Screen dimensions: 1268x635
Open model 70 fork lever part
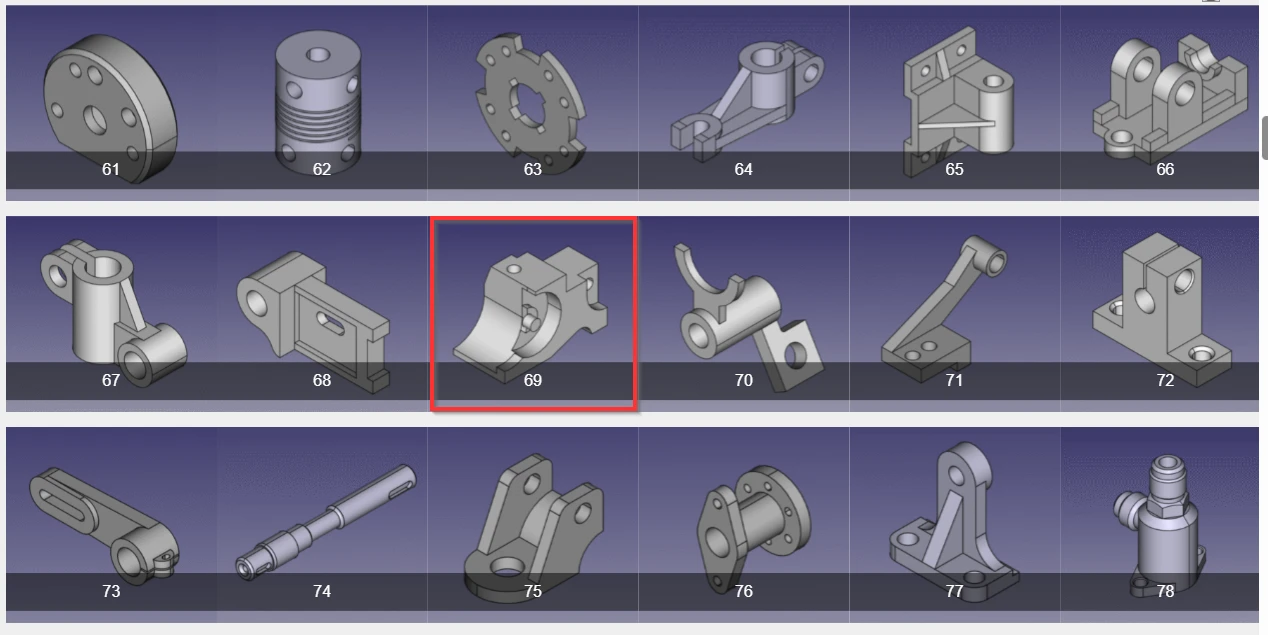[744, 309]
